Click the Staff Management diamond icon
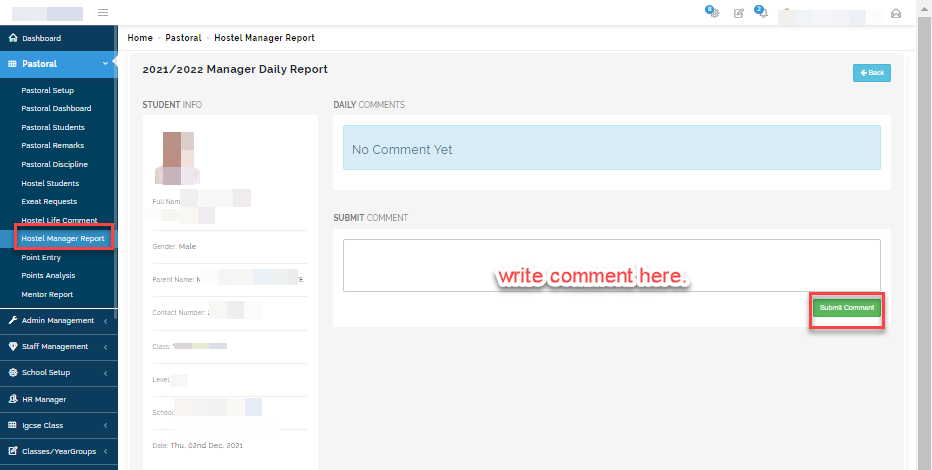The image size is (932, 470). [12, 346]
